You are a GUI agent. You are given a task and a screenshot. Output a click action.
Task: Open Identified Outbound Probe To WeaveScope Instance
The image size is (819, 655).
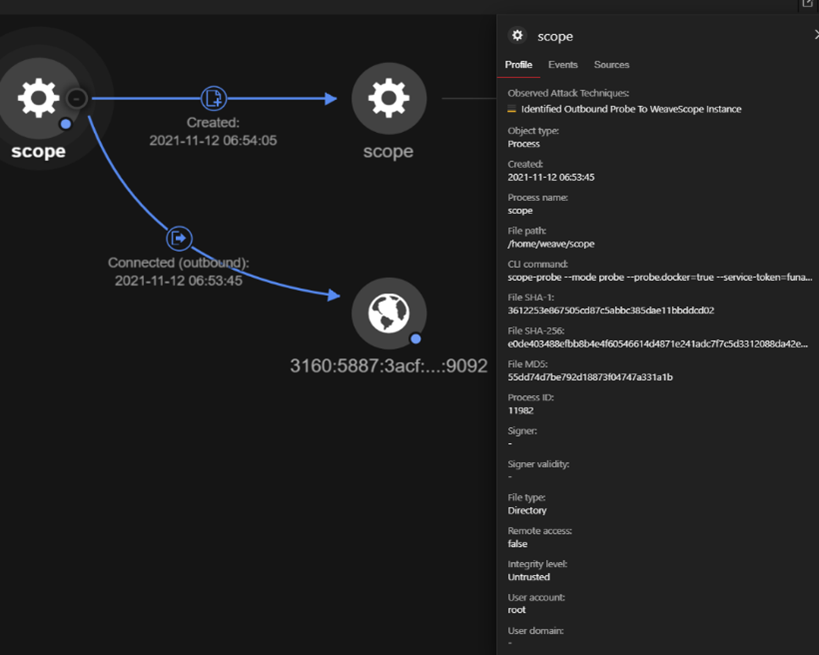pyautogui.click(x=631, y=109)
